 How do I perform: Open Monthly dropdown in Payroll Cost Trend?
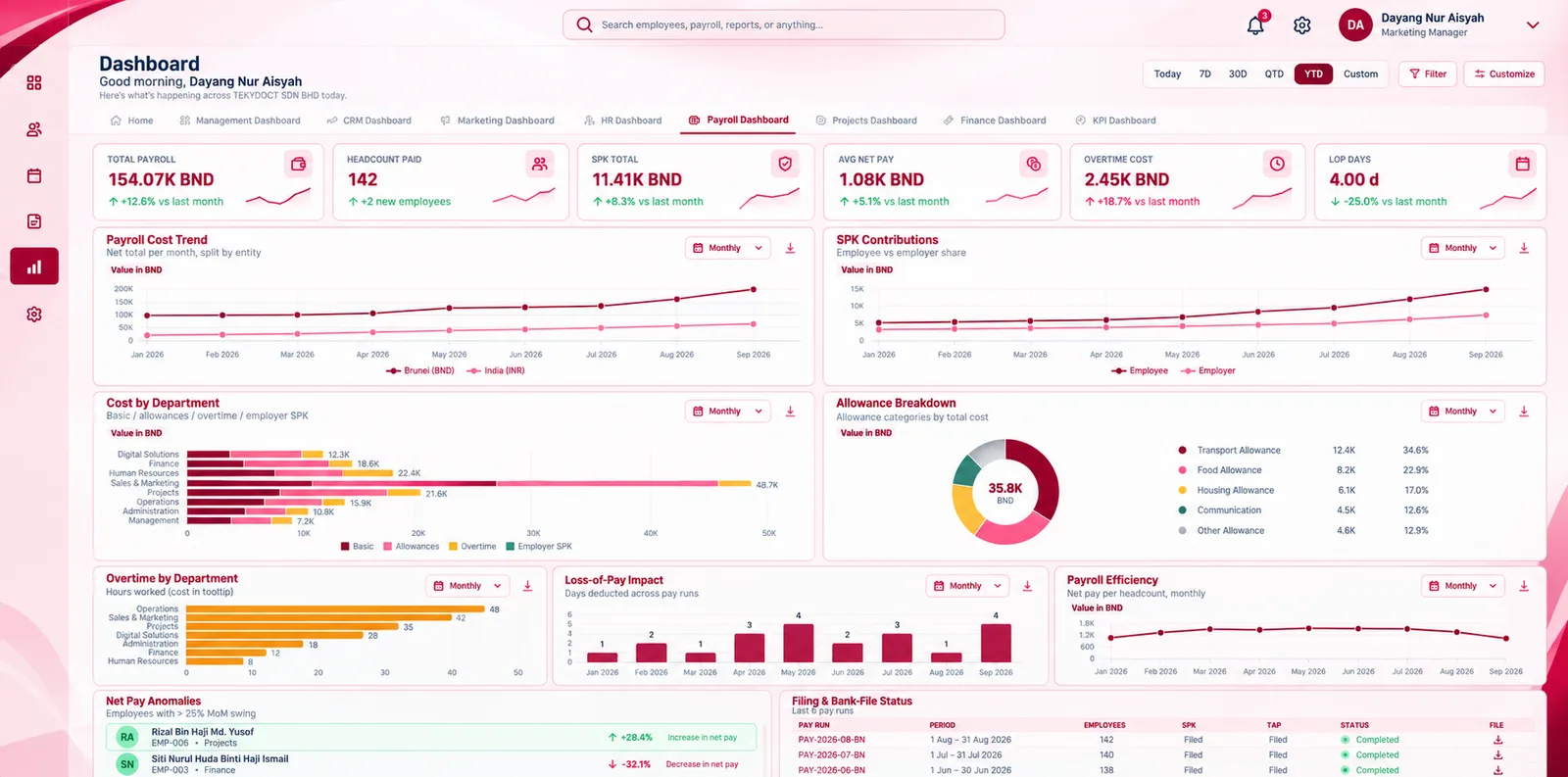(x=728, y=248)
